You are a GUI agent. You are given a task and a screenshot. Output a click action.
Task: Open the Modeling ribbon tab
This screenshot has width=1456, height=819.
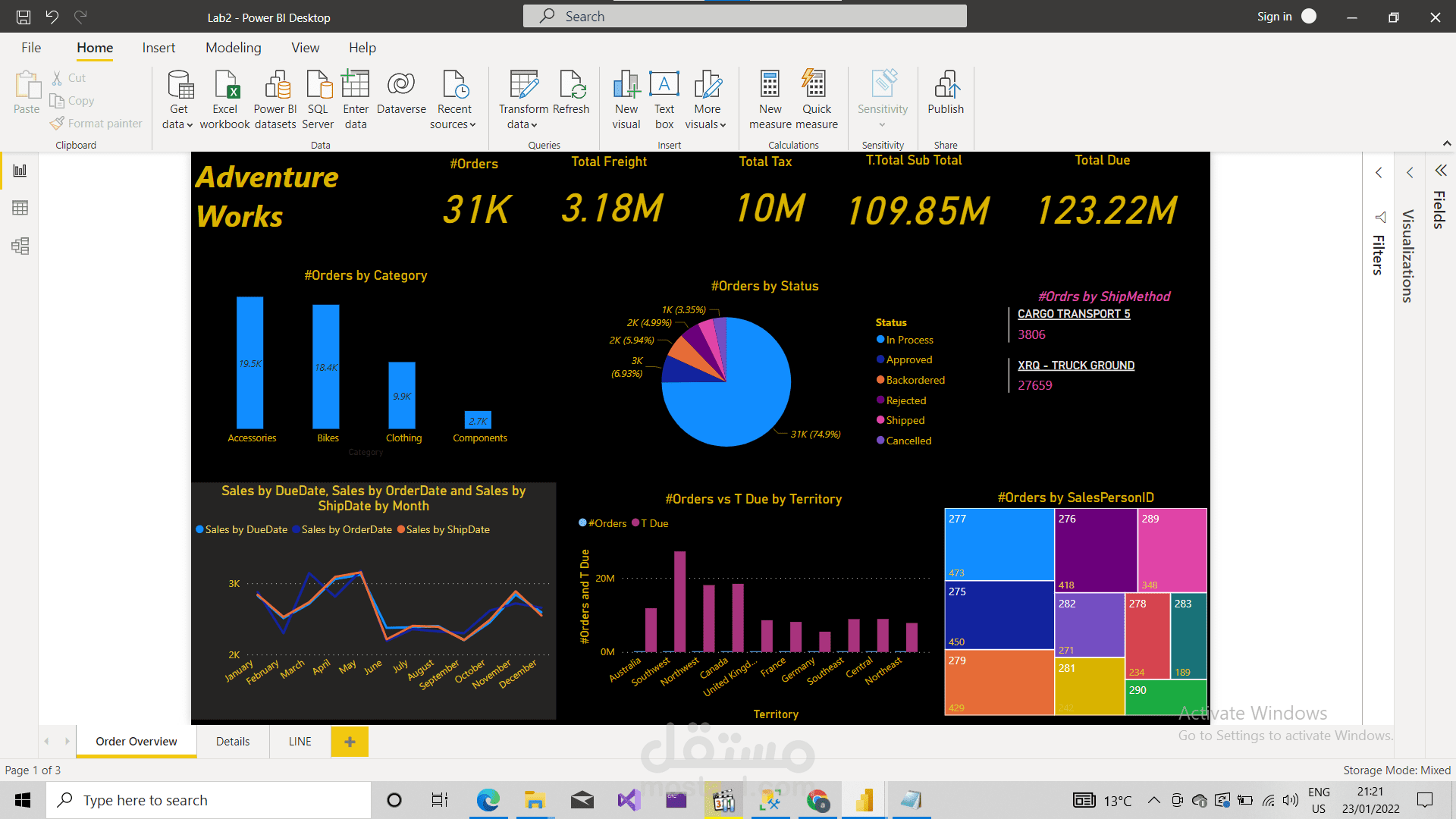point(233,48)
